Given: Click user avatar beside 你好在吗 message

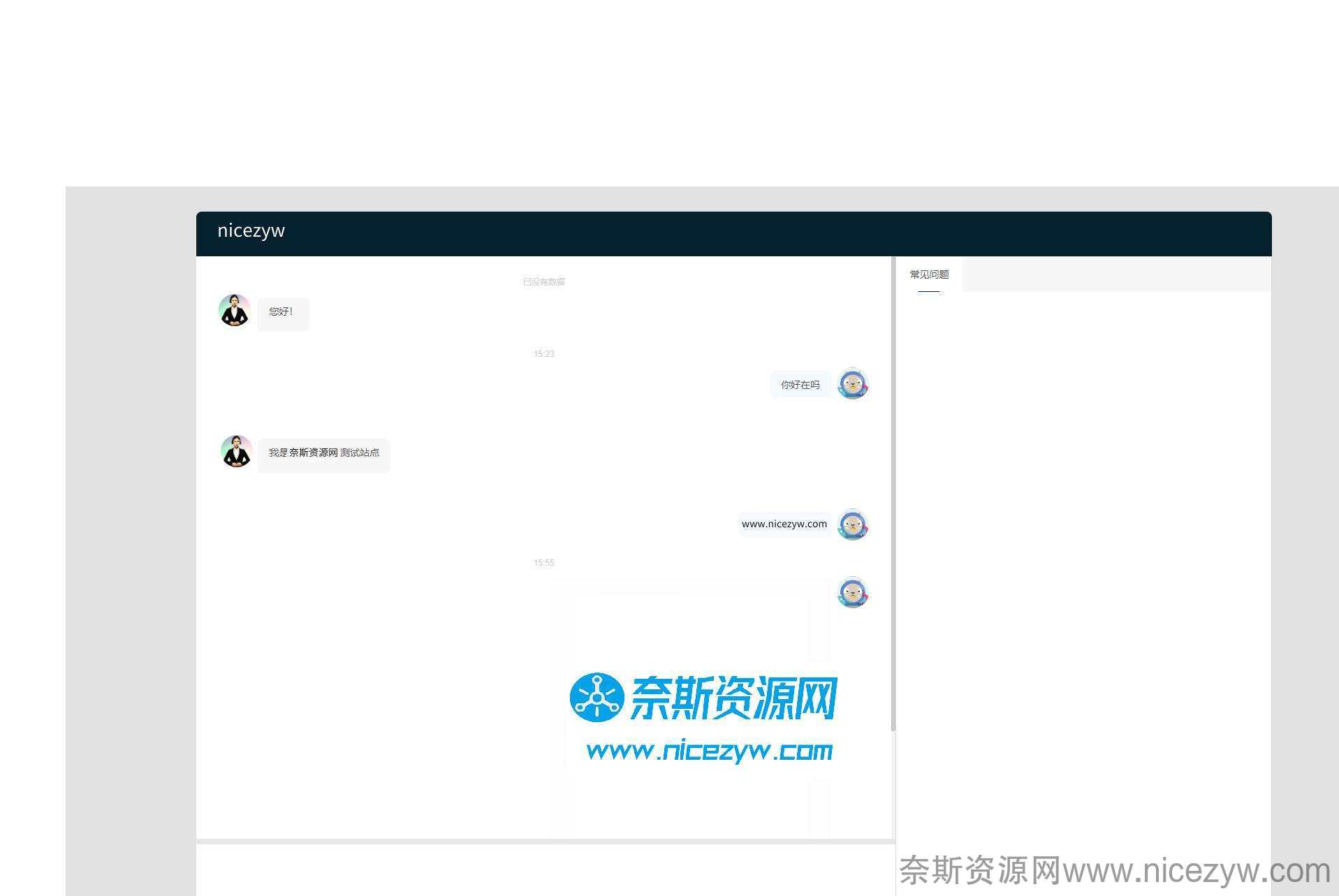Looking at the screenshot, I should click(x=853, y=384).
